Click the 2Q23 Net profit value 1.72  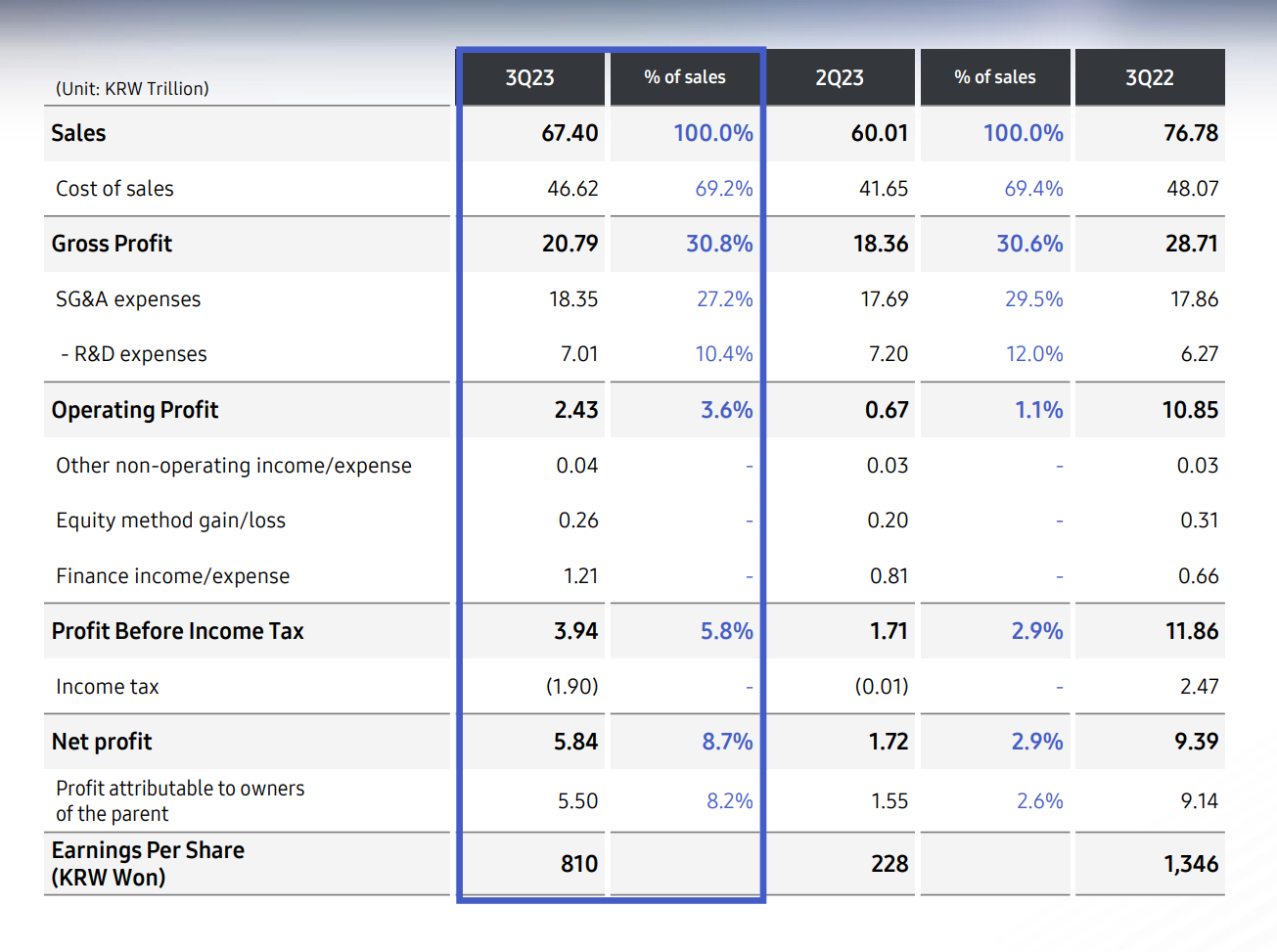click(888, 742)
